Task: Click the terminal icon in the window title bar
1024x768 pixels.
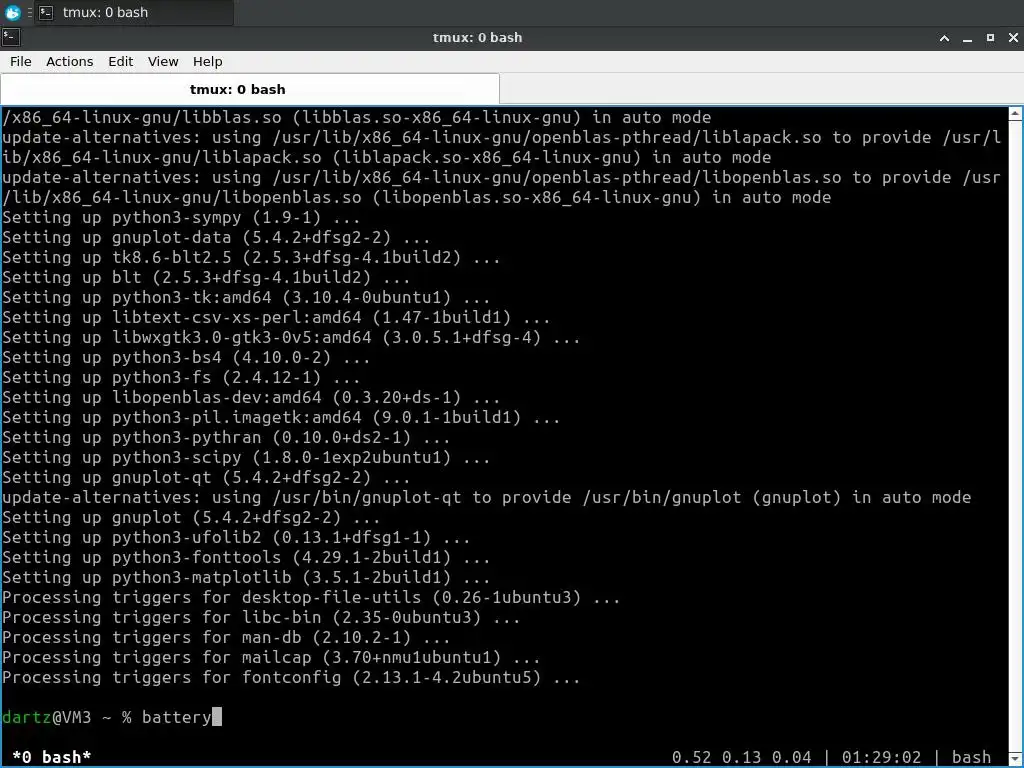Action: pos(11,37)
